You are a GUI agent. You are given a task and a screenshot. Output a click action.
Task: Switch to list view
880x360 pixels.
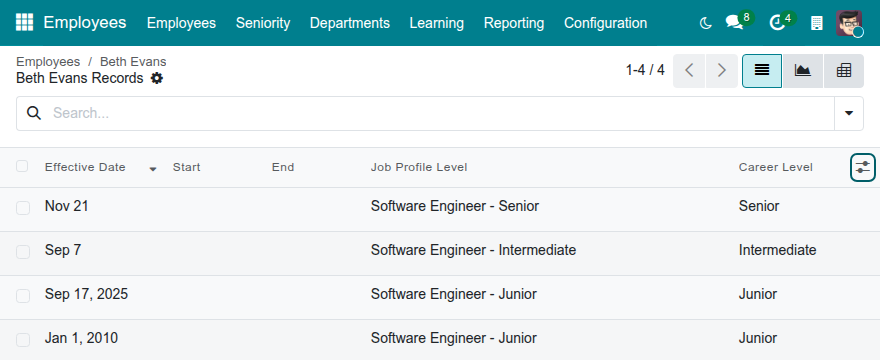tap(762, 70)
